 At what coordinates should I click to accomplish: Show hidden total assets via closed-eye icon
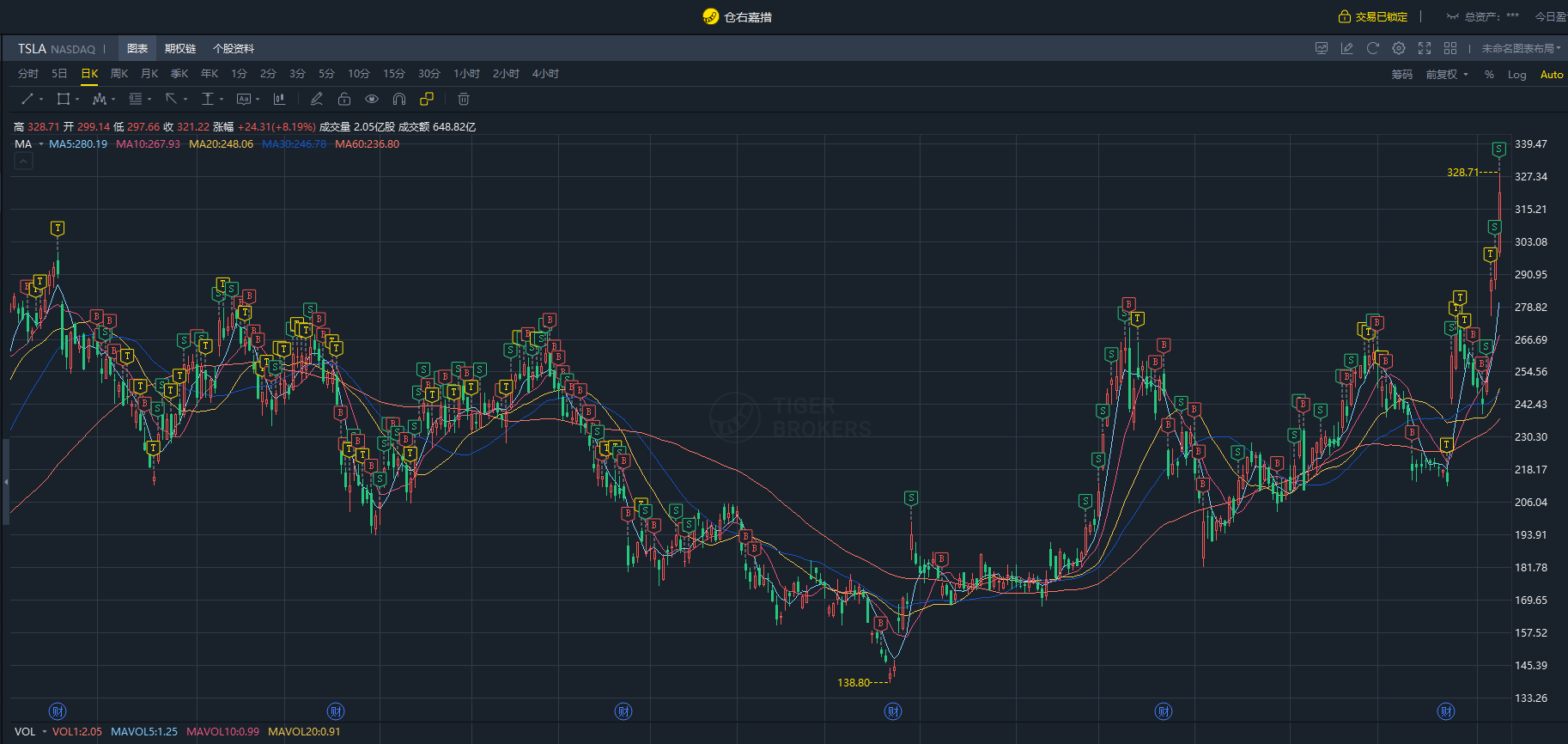point(1453,16)
